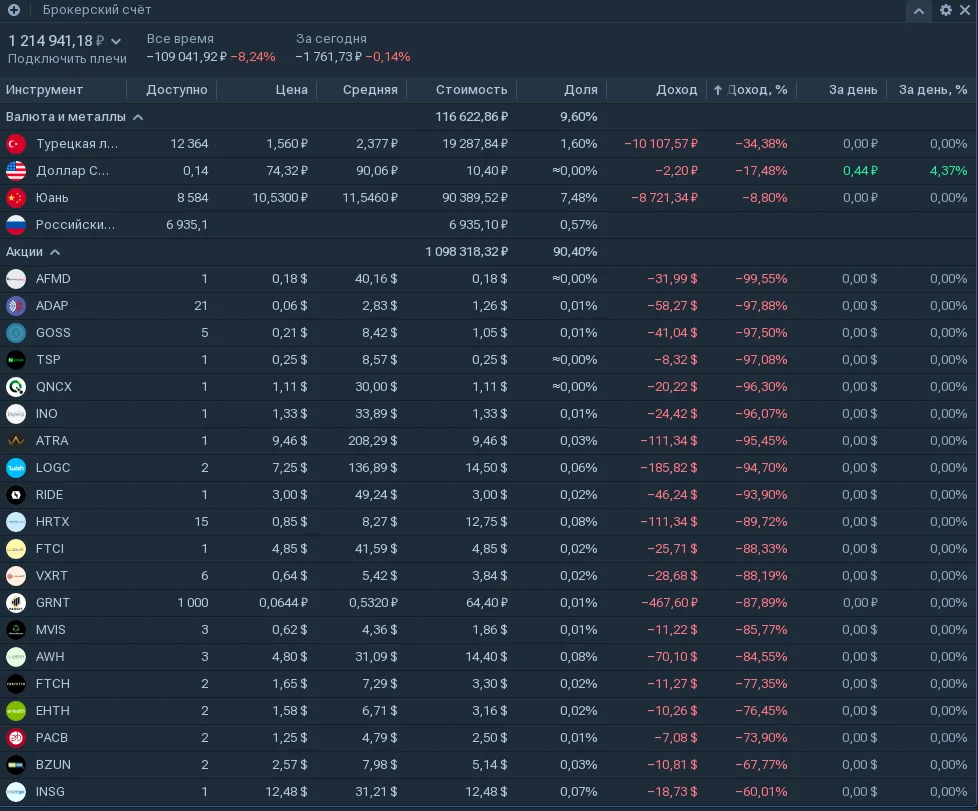Click the FTCH stock logo
This screenshot has width=978, height=811.
(x=16, y=684)
